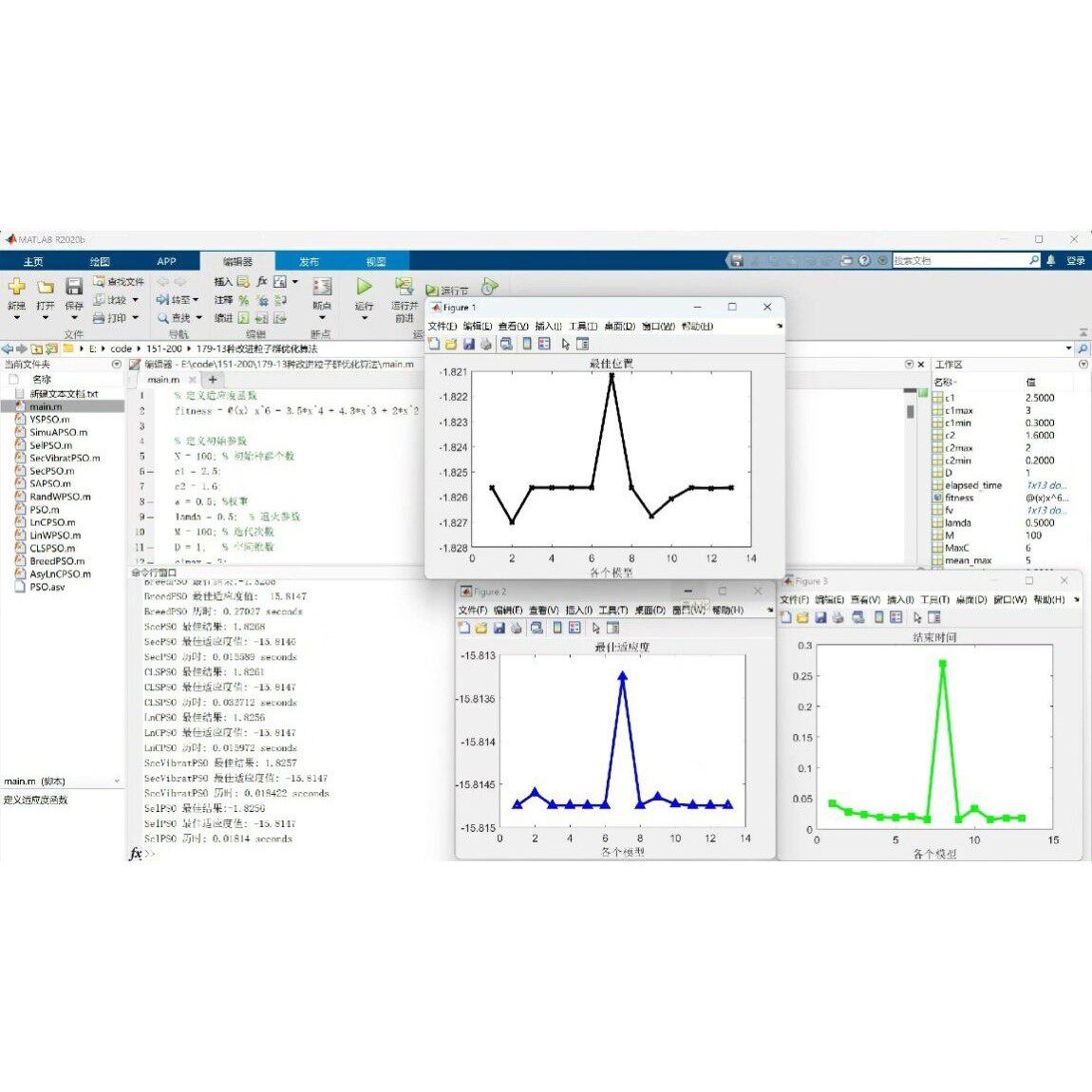
Task: Click the Find Files (查找文件) icon
Action: pos(99,281)
